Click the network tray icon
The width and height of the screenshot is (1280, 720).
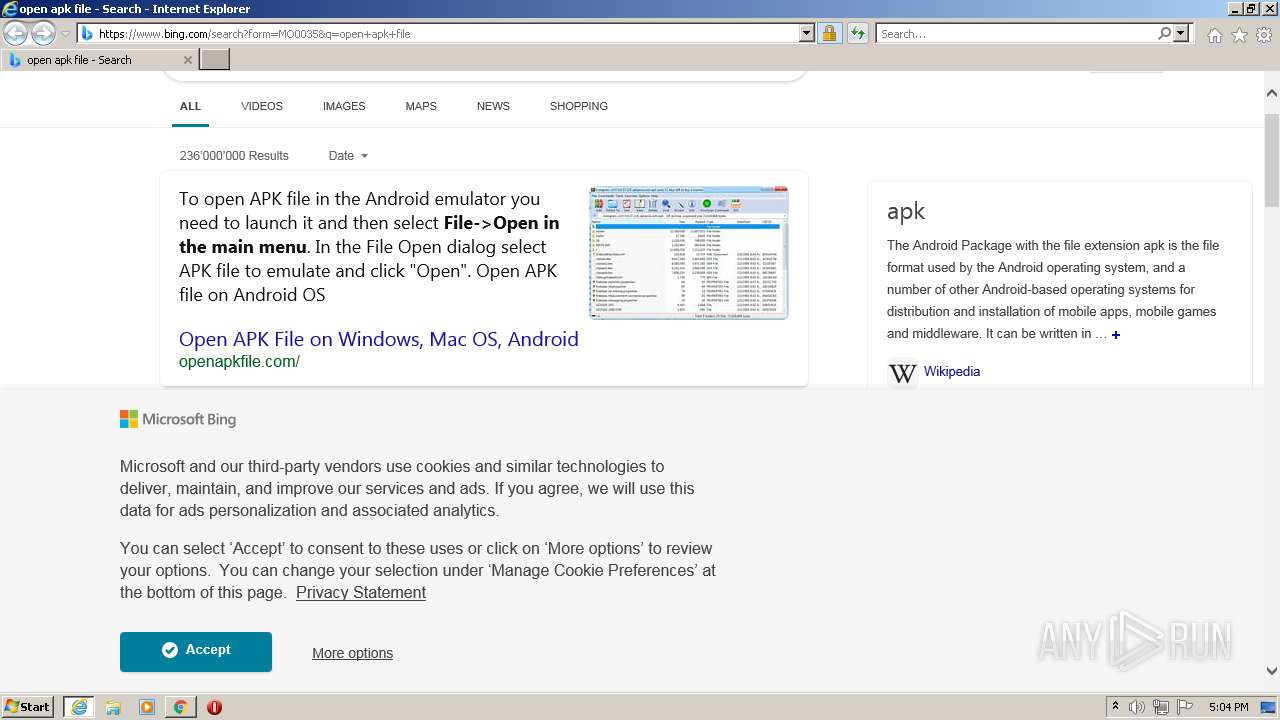point(1160,707)
